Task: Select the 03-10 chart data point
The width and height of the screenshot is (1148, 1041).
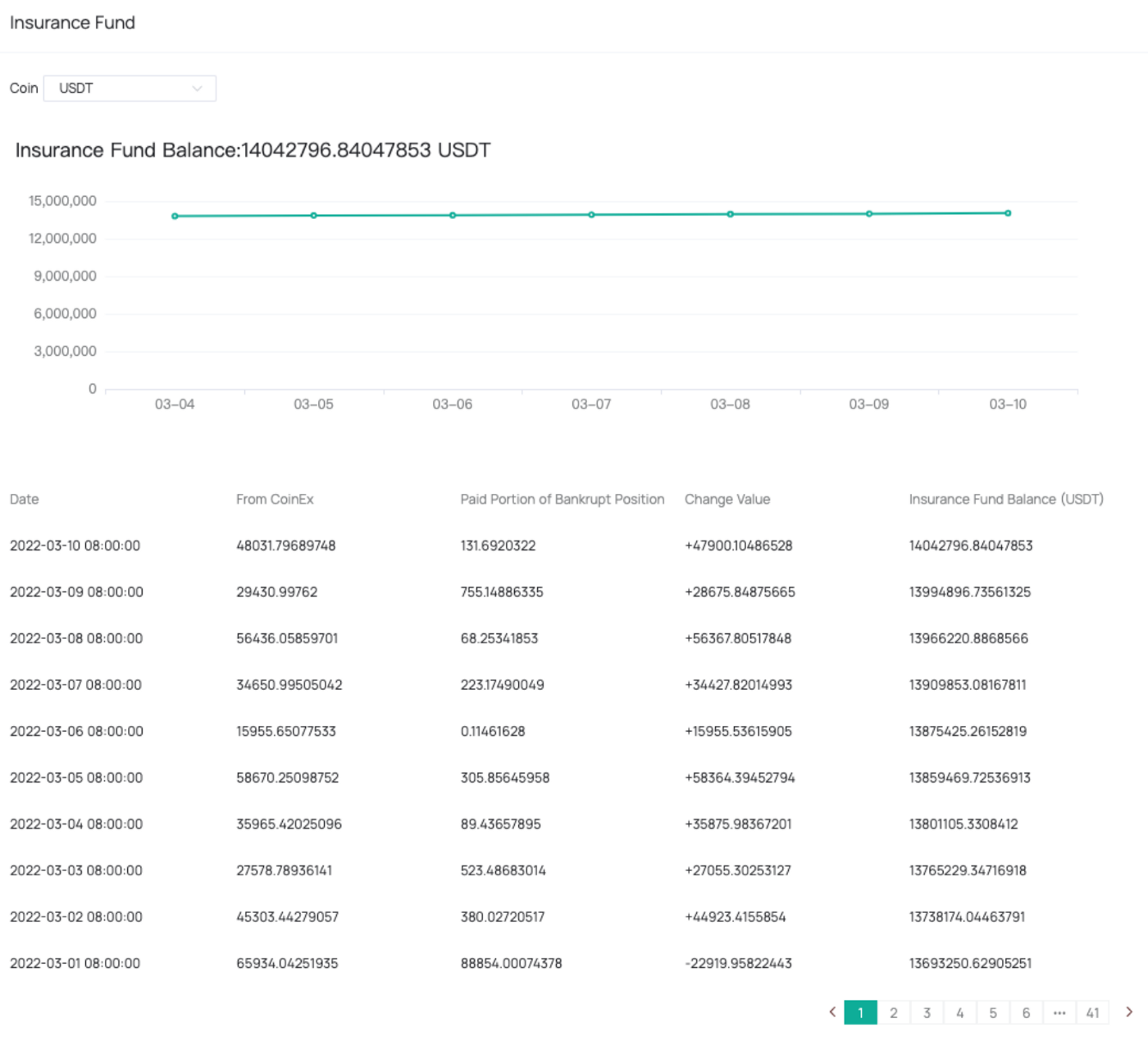Action: tap(1008, 213)
